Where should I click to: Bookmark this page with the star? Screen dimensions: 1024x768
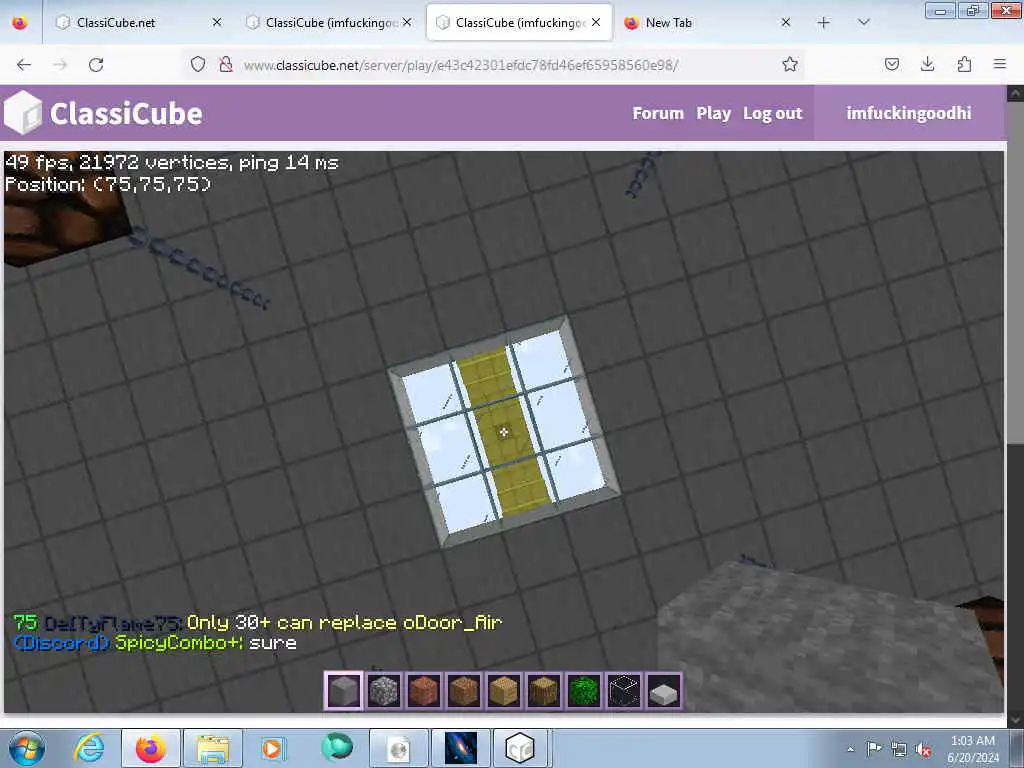790,65
